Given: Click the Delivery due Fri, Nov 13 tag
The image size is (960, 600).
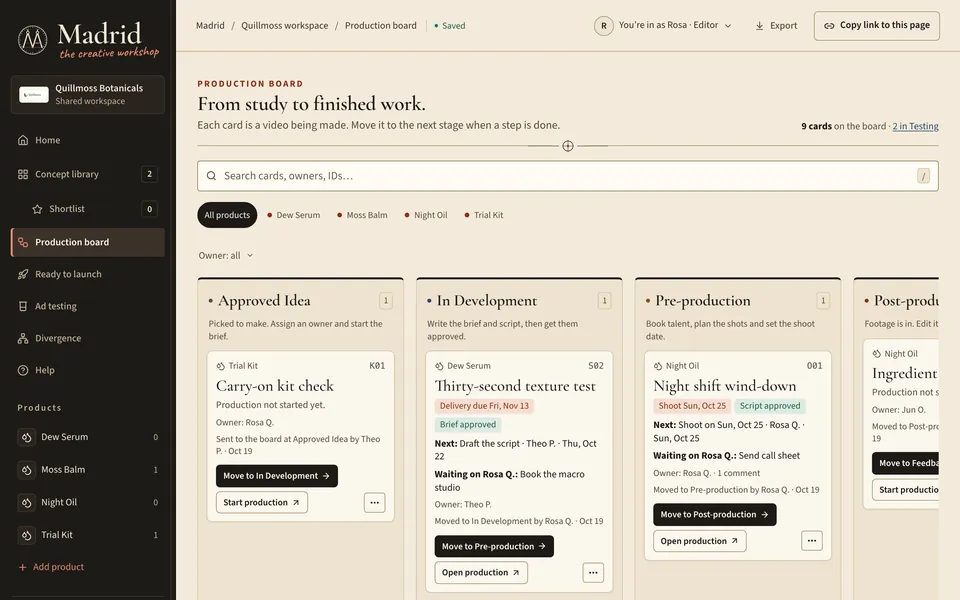Looking at the screenshot, I should pyautogui.click(x=484, y=406).
